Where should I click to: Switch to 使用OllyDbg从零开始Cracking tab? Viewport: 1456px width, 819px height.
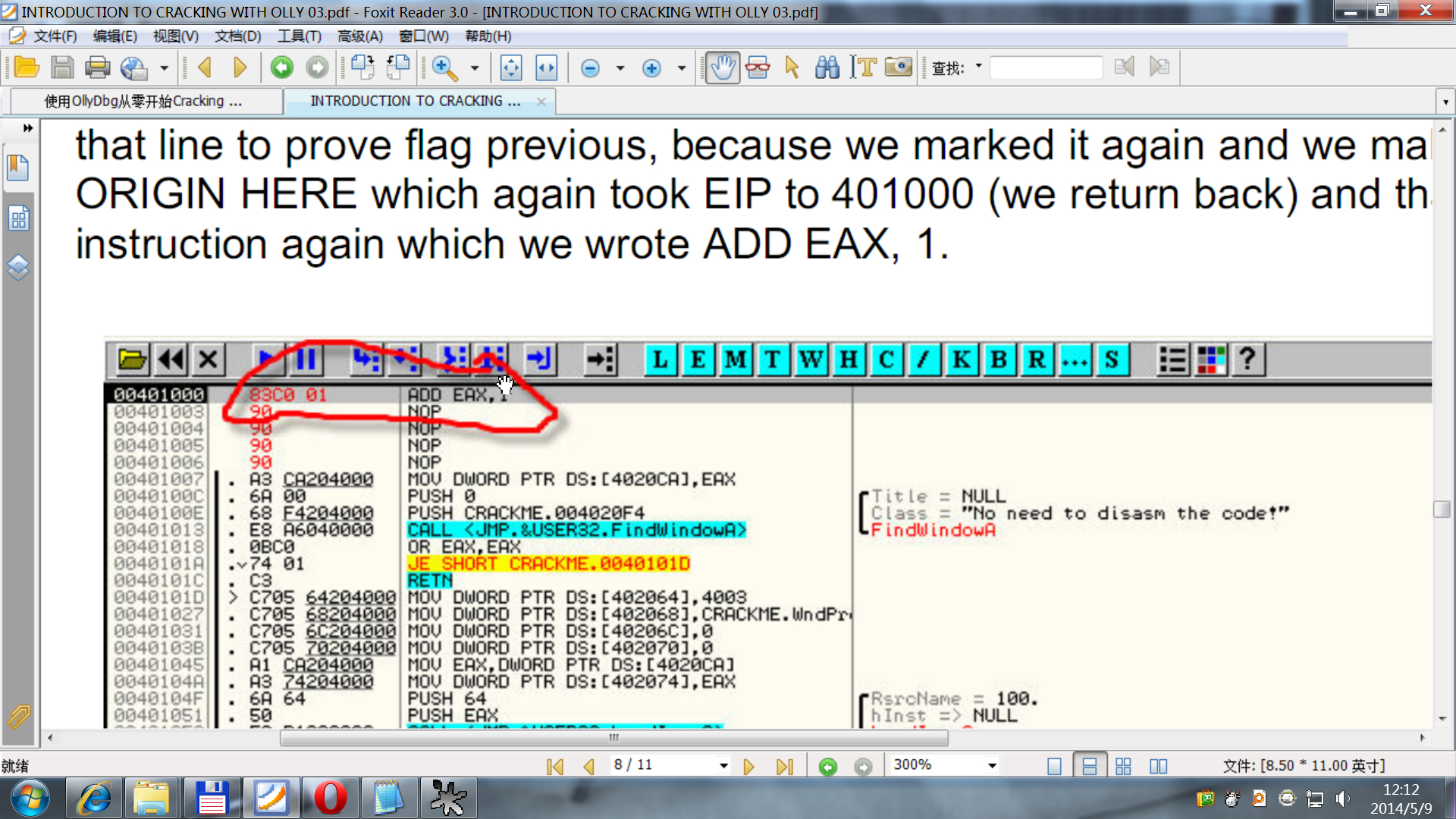[143, 102]
